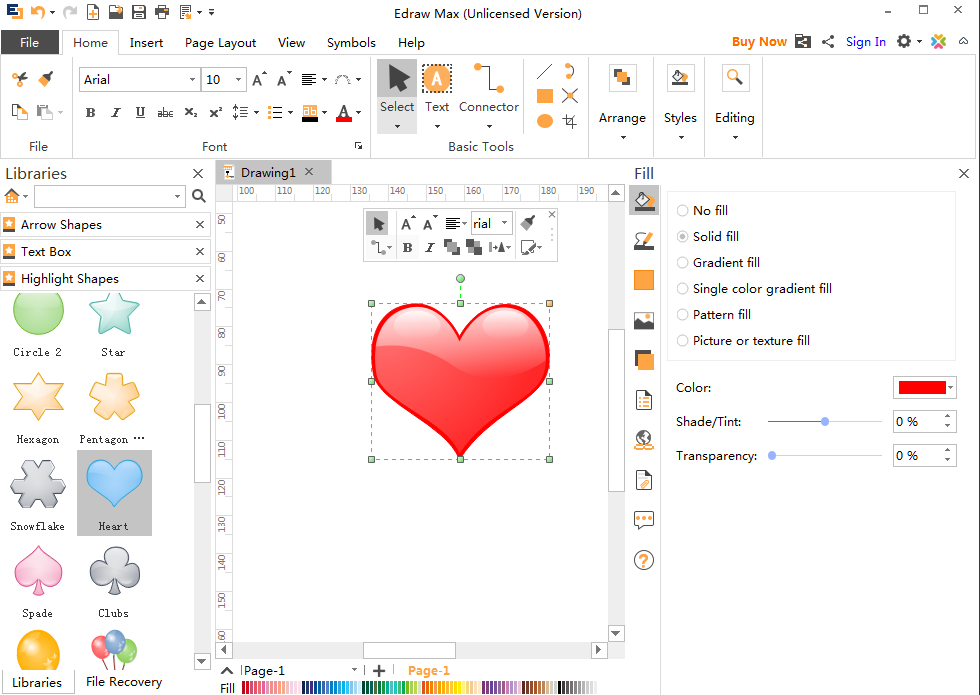This screenshot has width=980, height=695.
Task: Click the Buy Now link
Action: [x=759, y=42]
